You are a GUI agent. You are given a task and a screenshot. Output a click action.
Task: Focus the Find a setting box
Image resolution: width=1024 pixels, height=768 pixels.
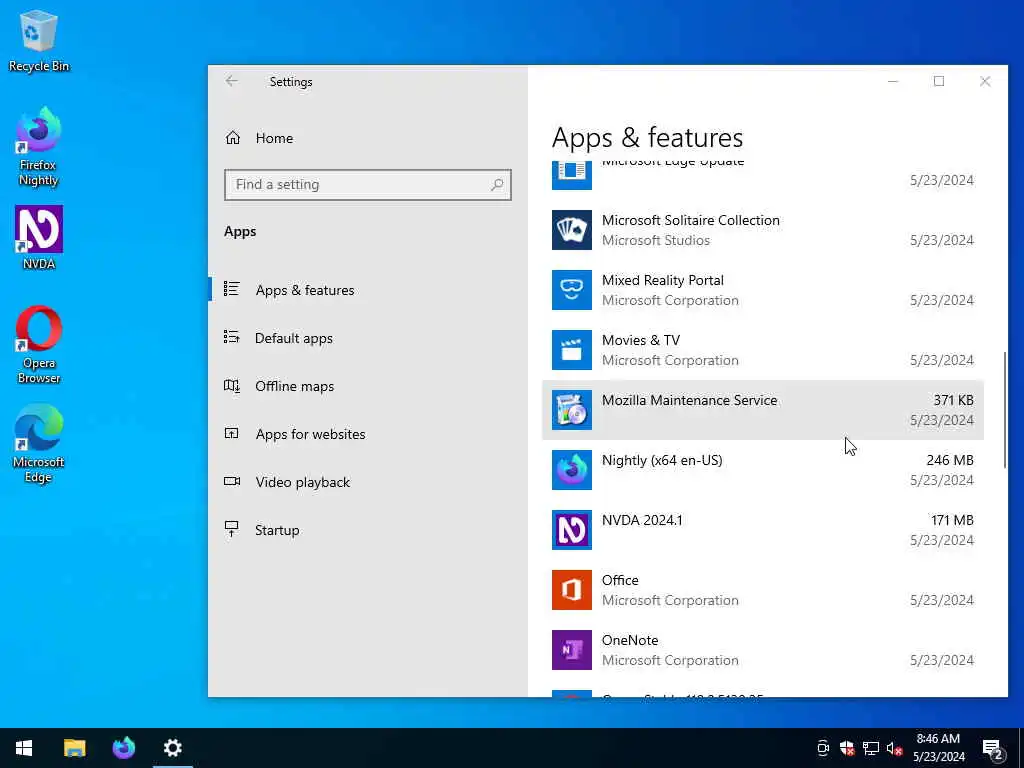click(368, 185)
